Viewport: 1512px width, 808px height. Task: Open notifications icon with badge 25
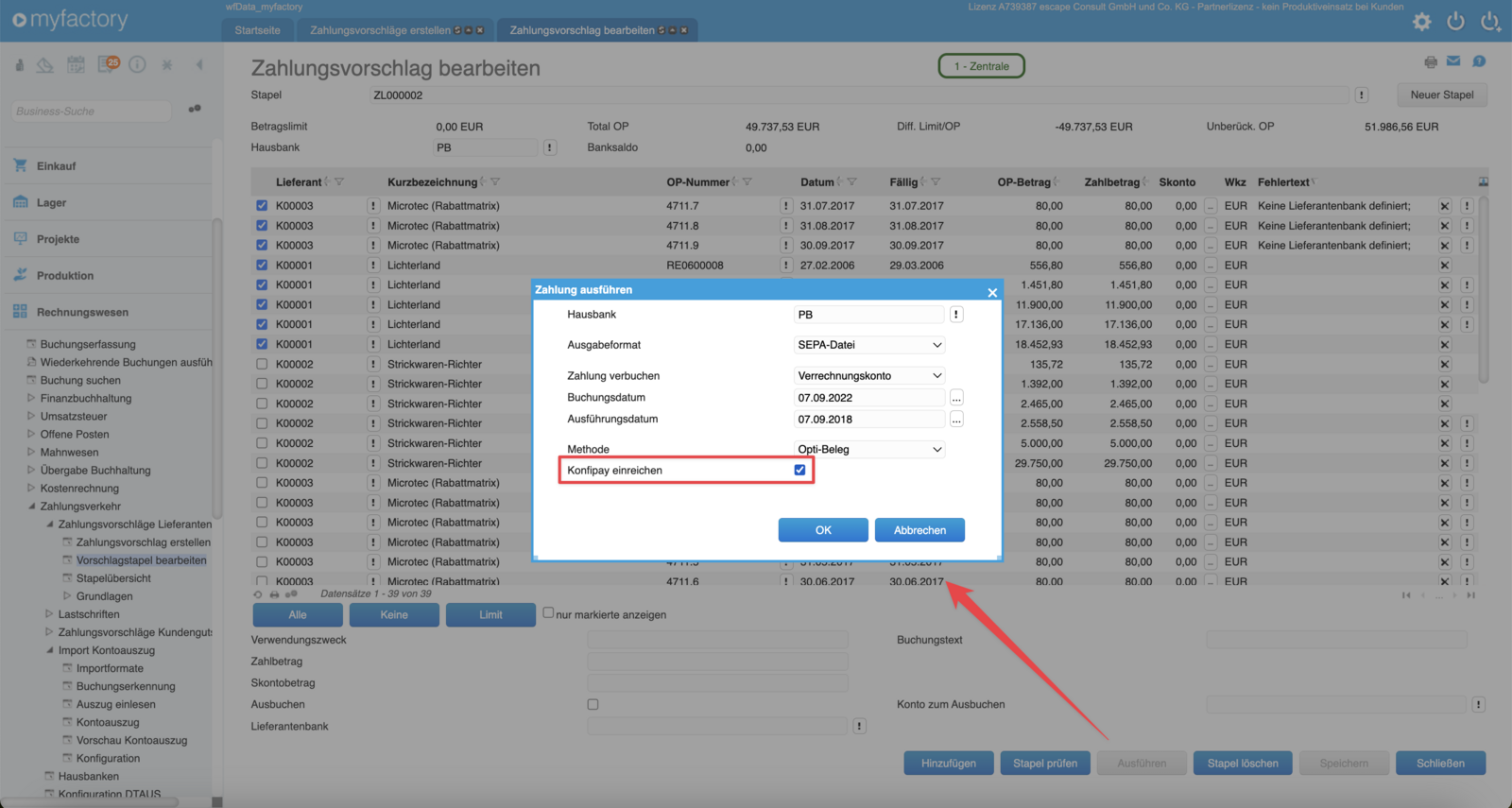tap(109, 64)
